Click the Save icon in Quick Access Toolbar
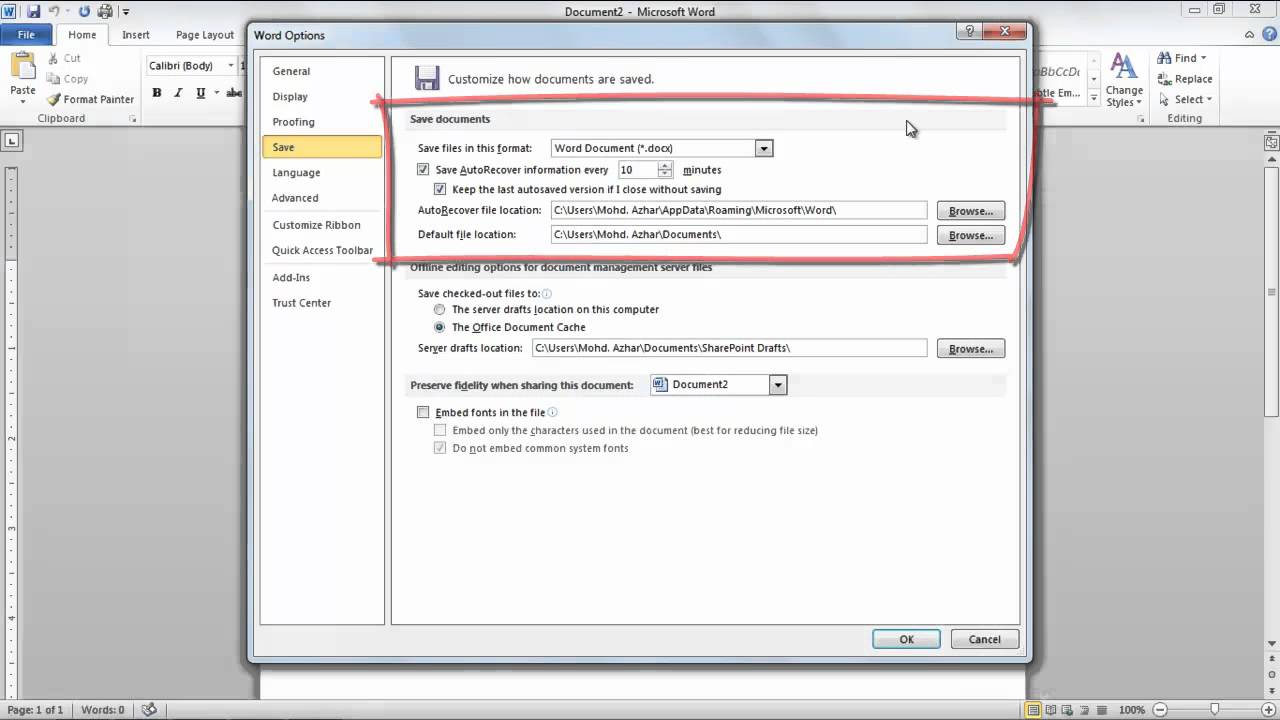1280x720 pixels. 34,12
